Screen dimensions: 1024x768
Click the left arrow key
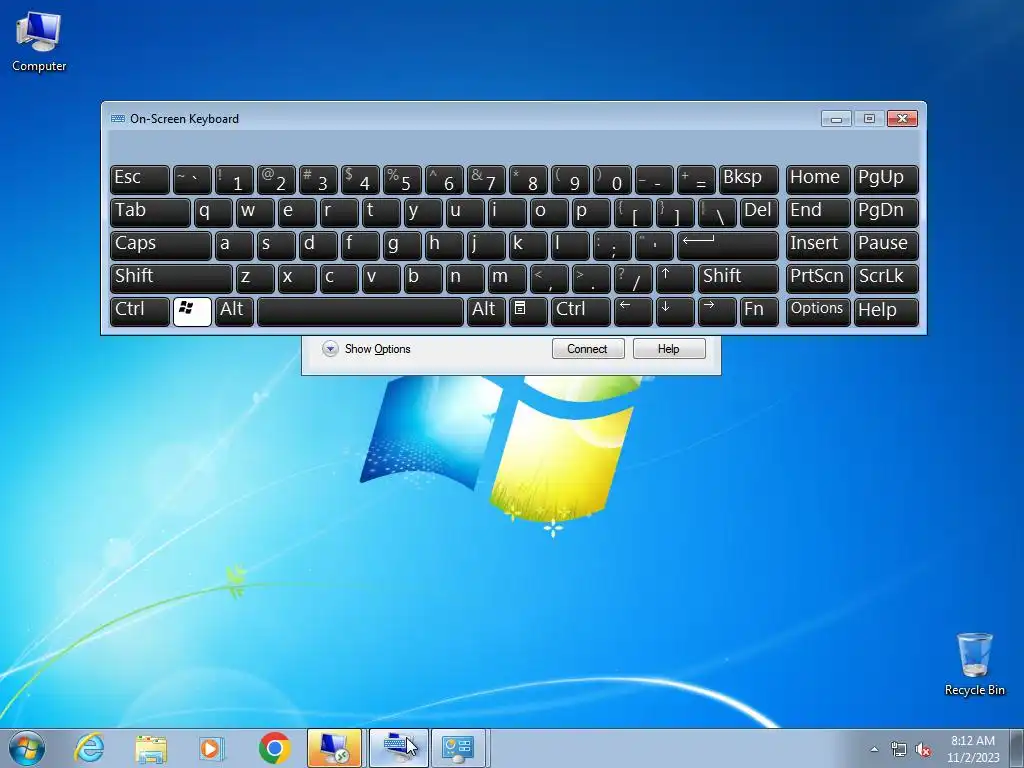click(633, 311)
